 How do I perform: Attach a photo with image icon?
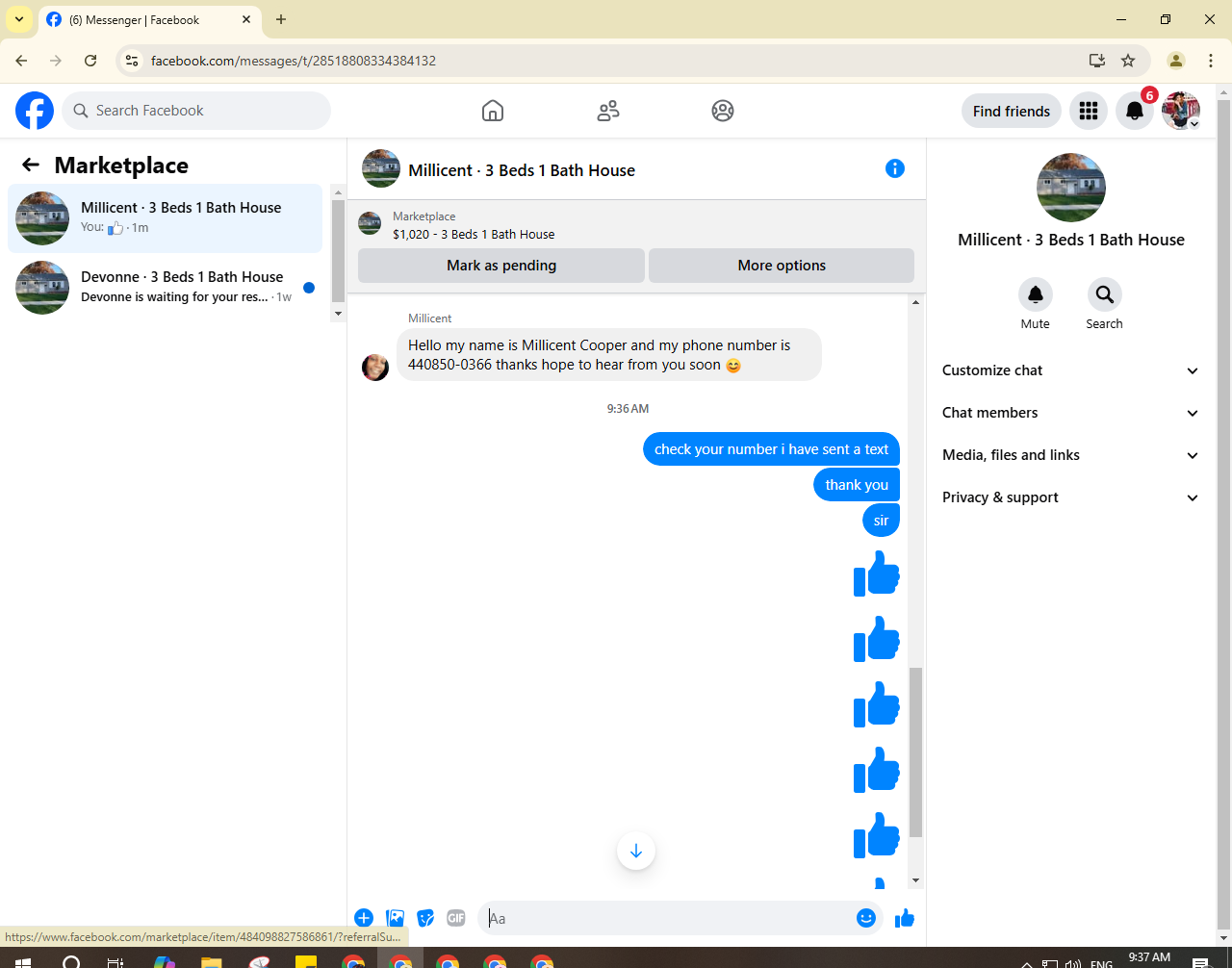tap(395, 918)
